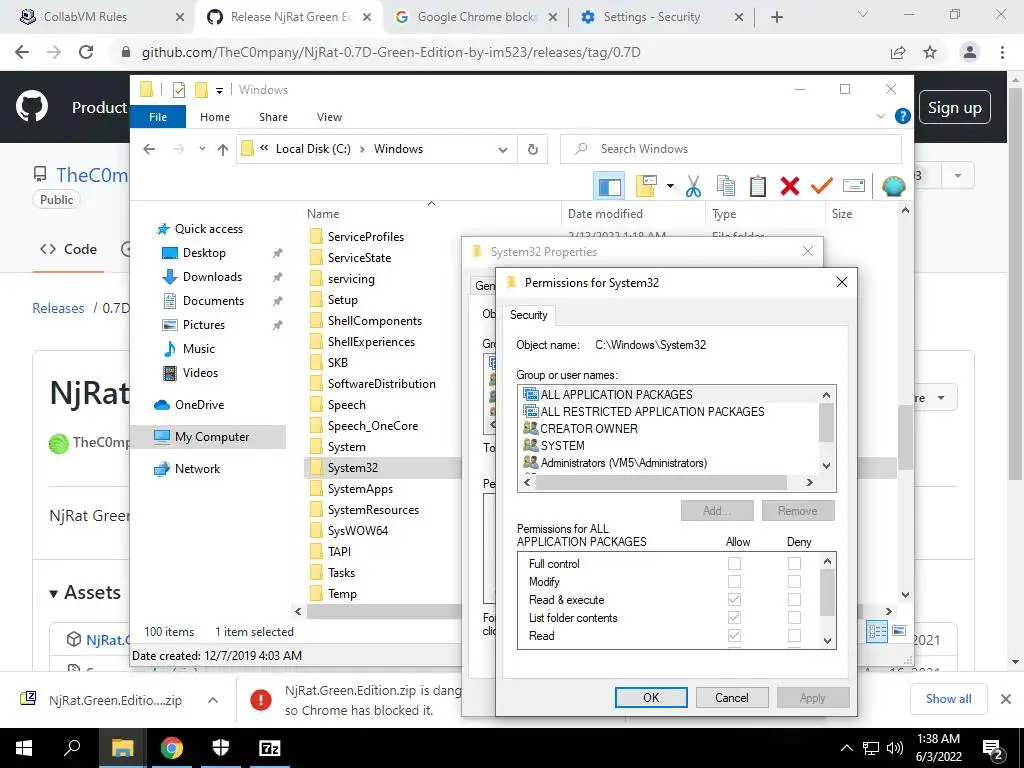Refresh the Windows folder view
This screenshot has height=768, width=1024.
point(533,150)
